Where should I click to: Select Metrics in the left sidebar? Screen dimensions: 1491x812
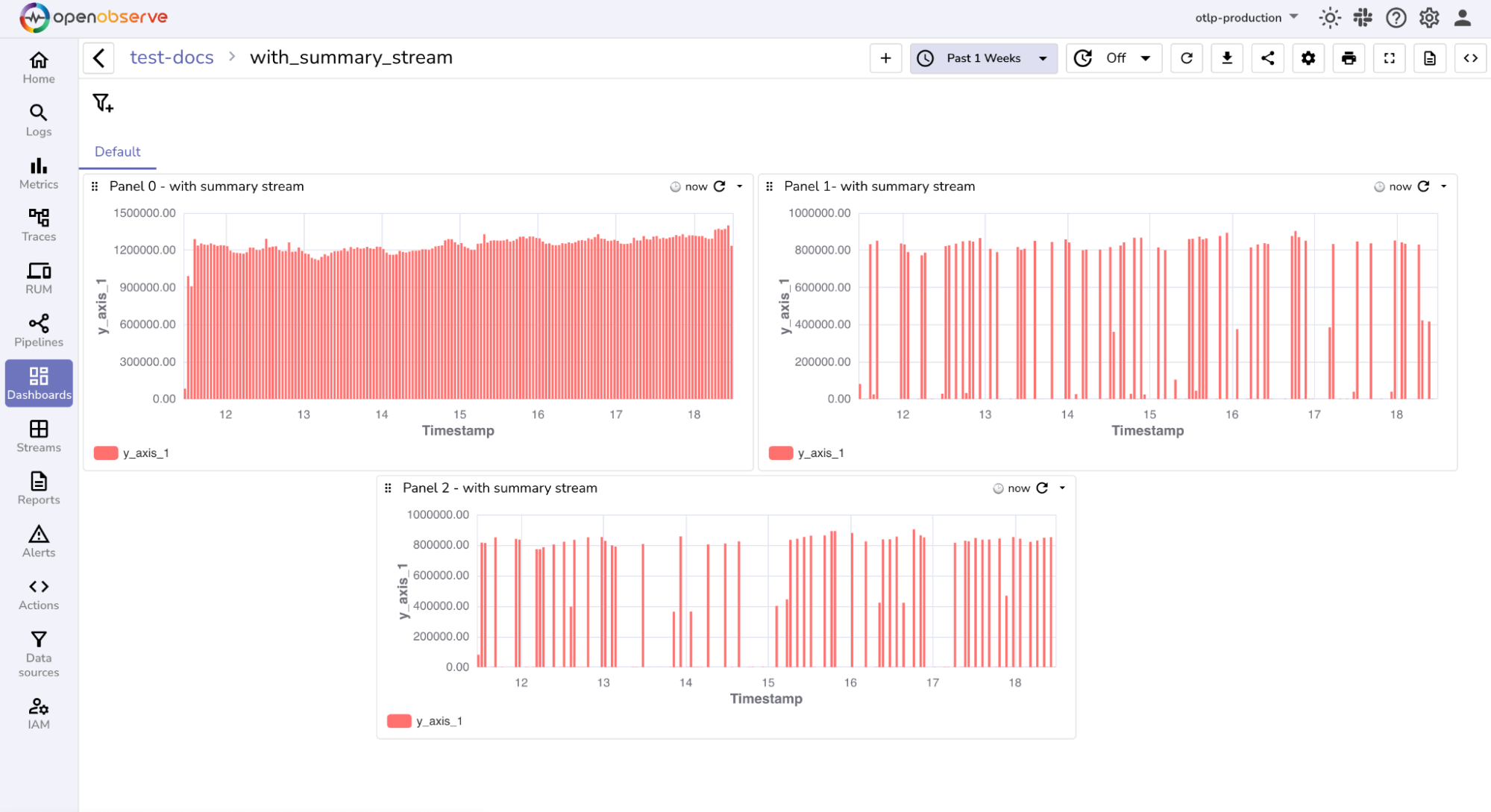38,172
